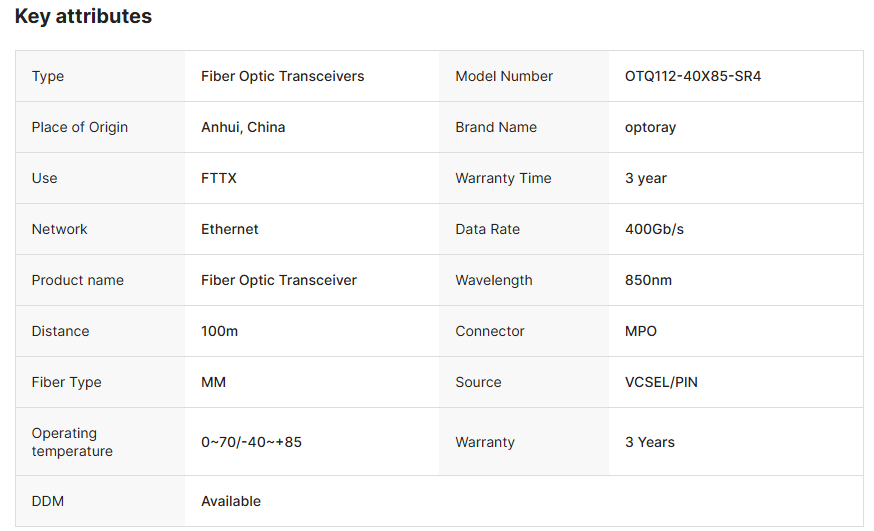Select the DDM Available value
The image size is (874, 531).
coord(231,501)
